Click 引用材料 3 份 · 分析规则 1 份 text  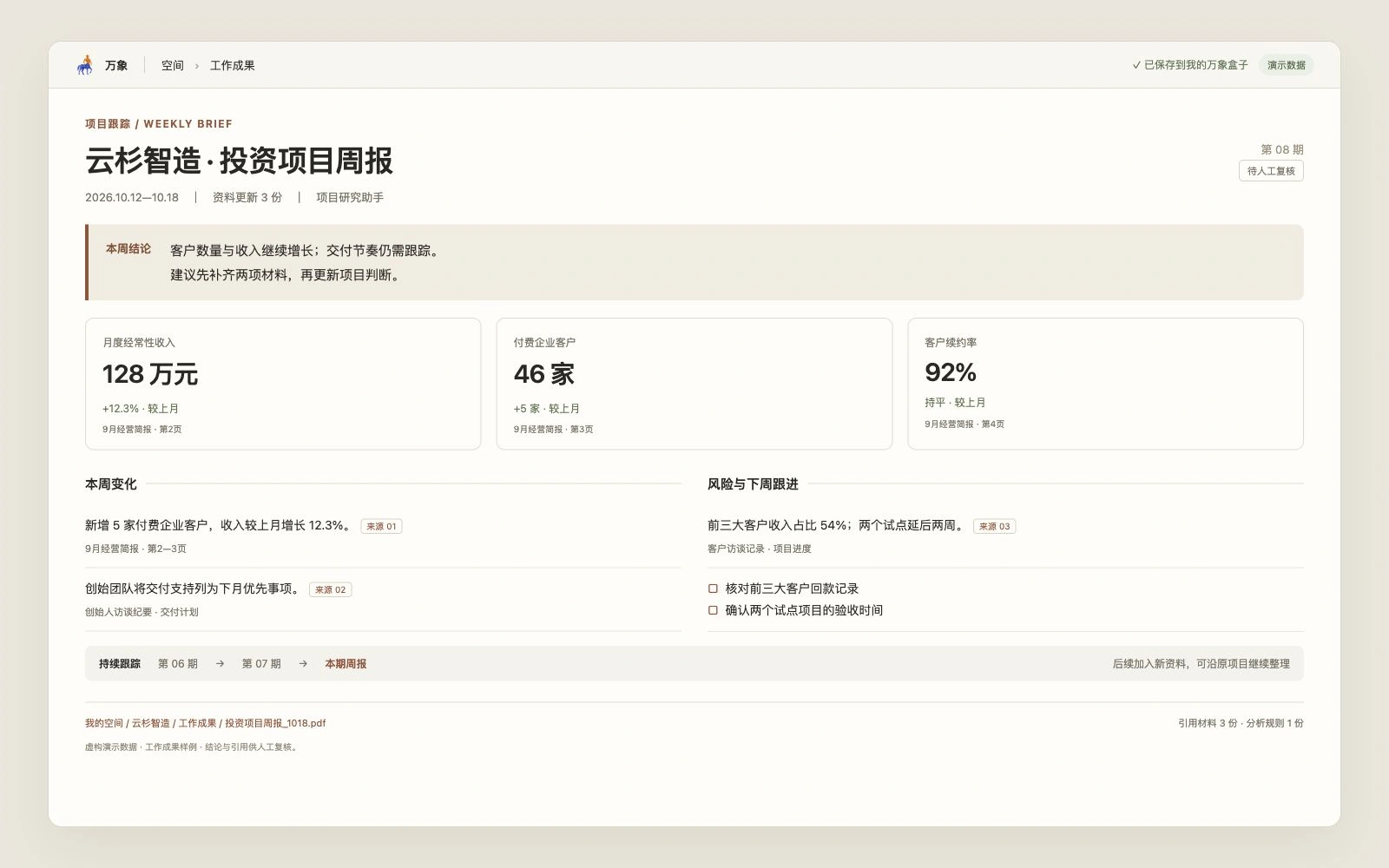(1241, 723)
